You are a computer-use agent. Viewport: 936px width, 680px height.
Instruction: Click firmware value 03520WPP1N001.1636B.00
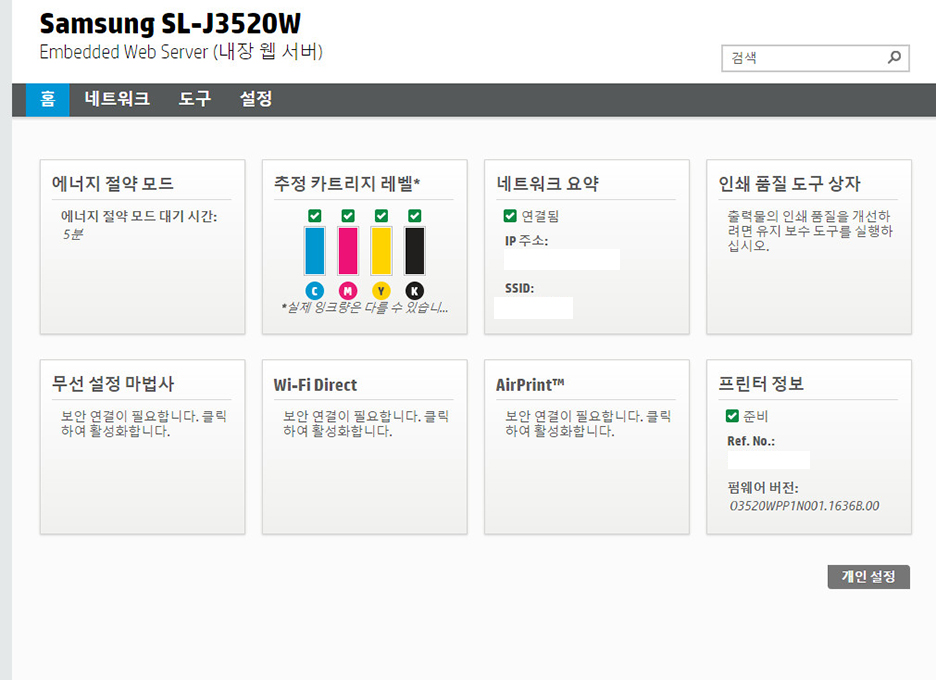pyautogui.click(x=804, y=506)
